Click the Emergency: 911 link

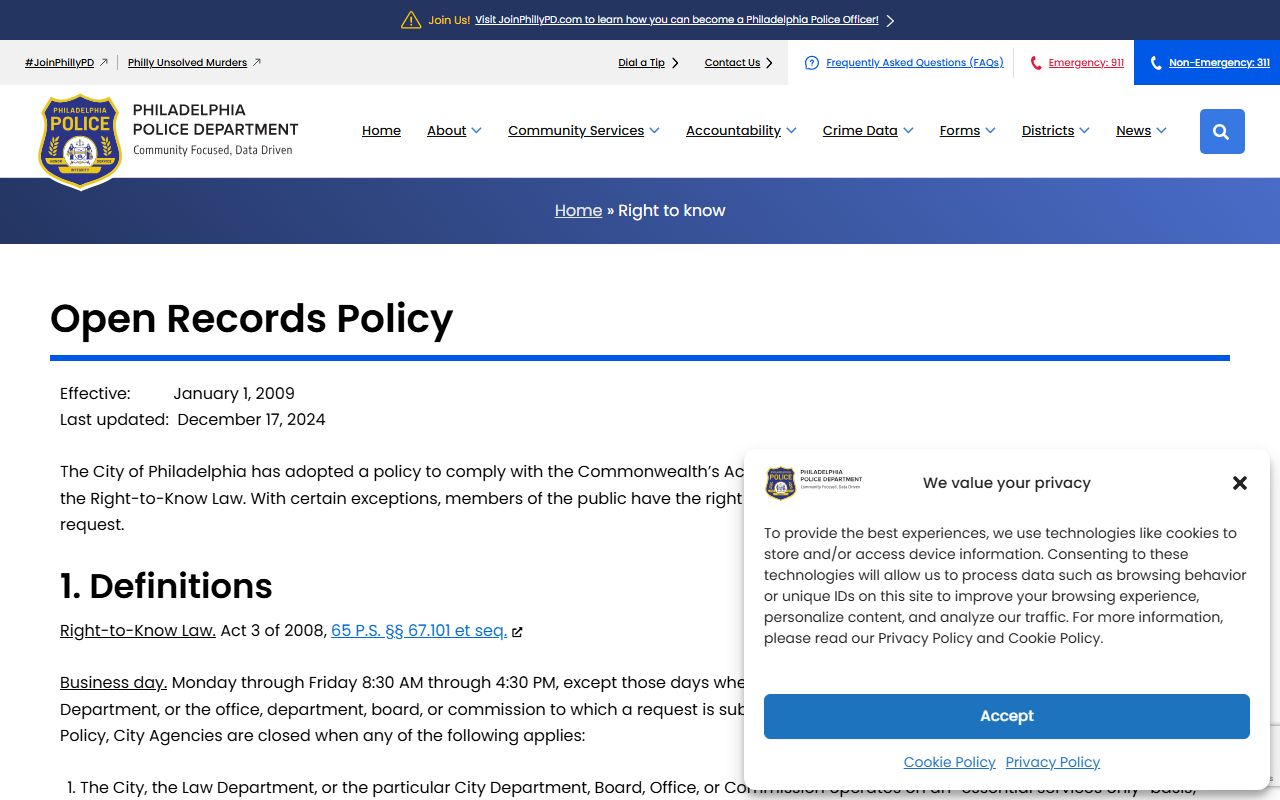click(x=1086, y=63)
